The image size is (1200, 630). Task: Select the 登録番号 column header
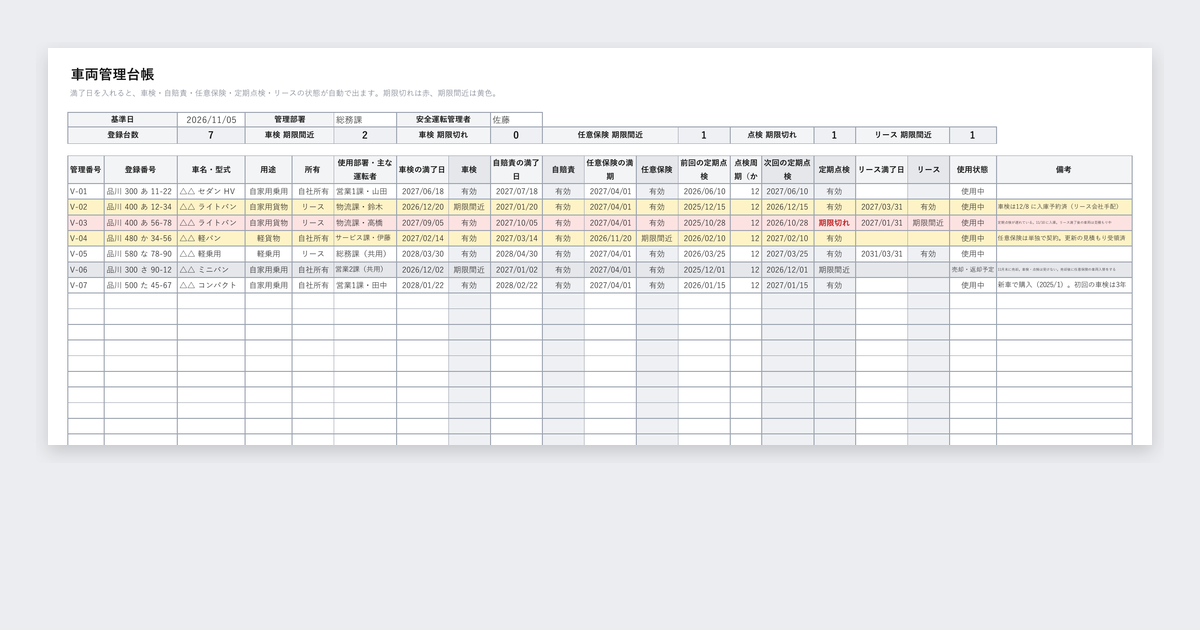click(141, 170)
